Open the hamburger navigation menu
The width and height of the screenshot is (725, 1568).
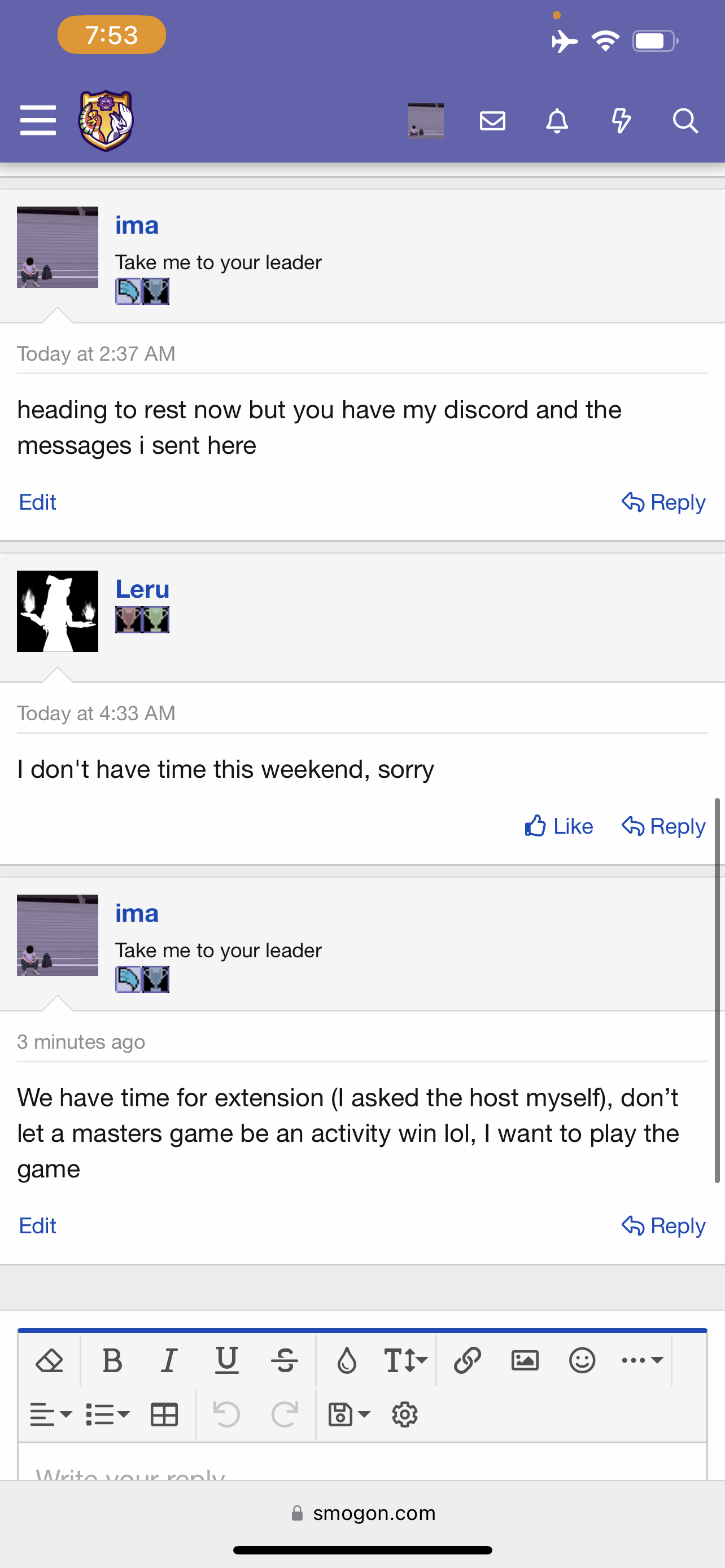38,120
